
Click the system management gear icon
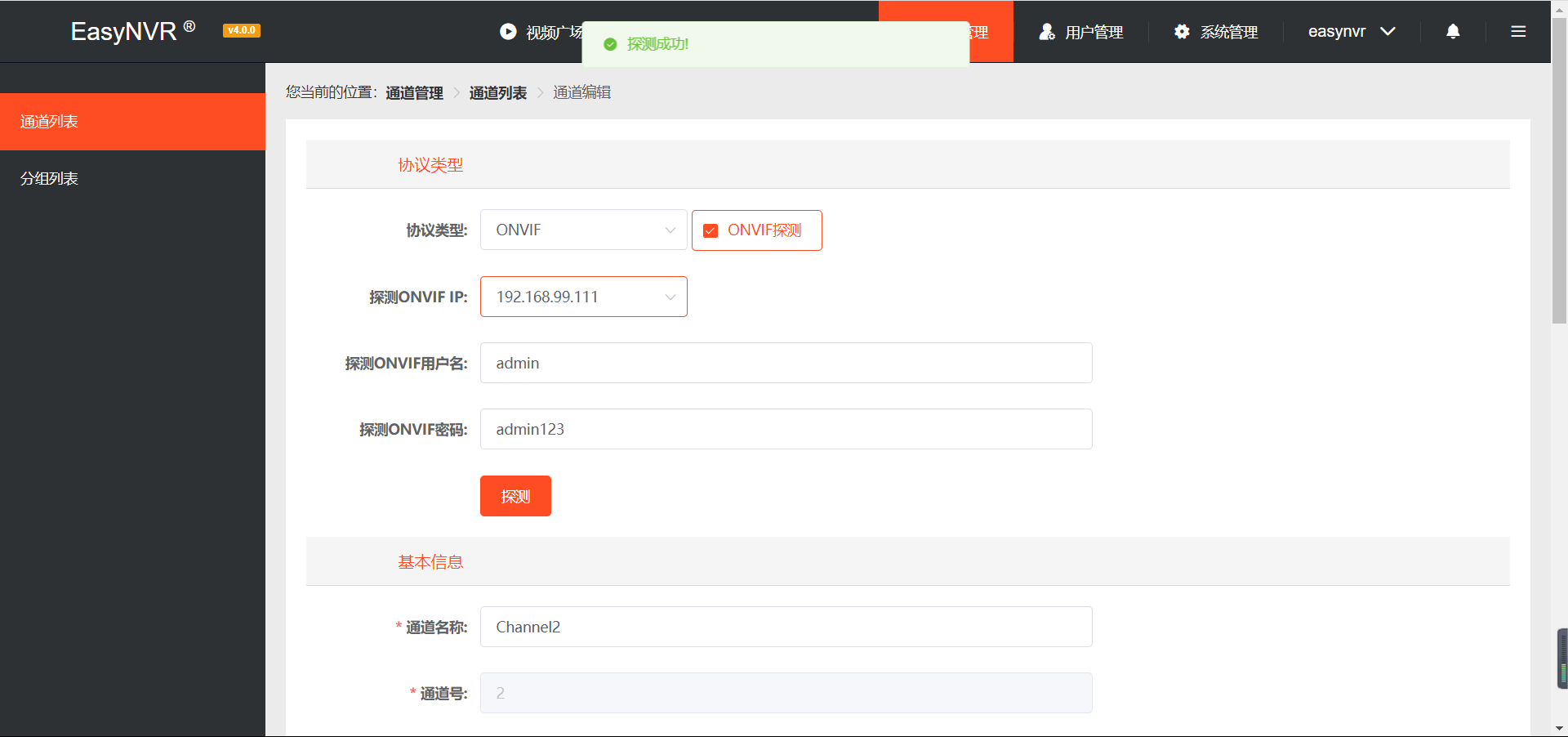1182,32
